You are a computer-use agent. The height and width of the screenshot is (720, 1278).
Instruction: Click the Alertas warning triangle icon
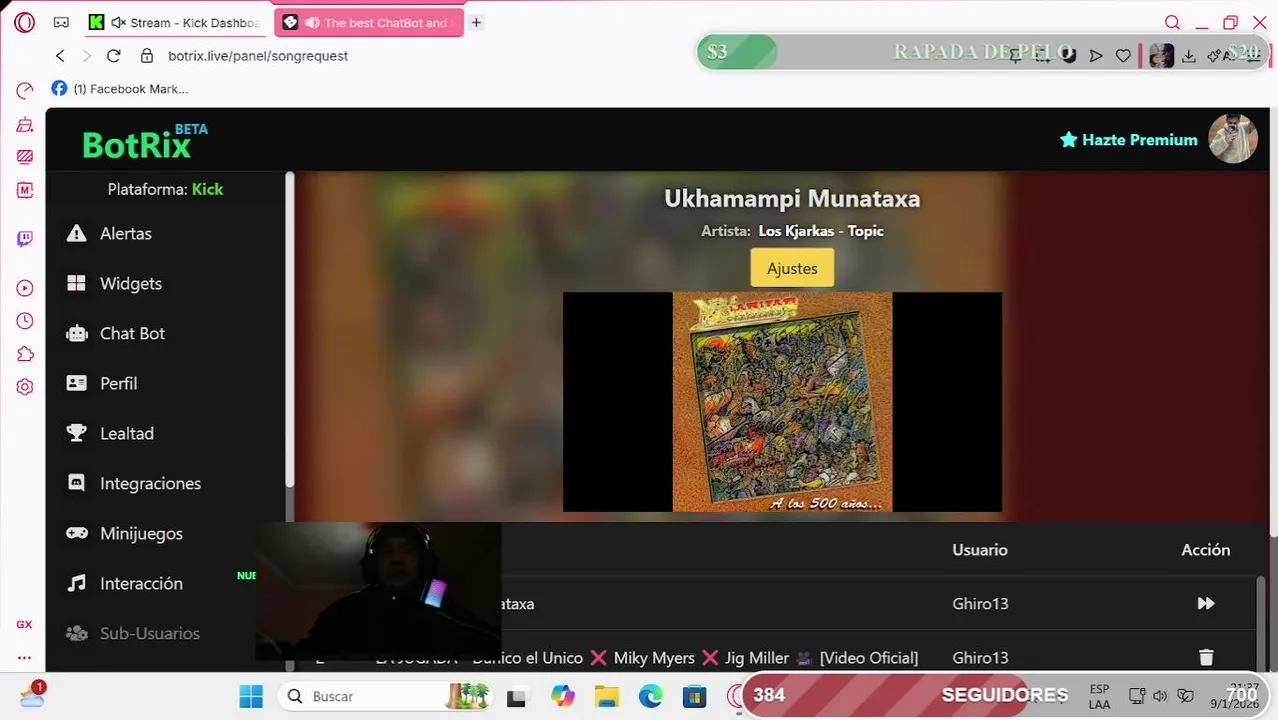[x=76, y=233]
